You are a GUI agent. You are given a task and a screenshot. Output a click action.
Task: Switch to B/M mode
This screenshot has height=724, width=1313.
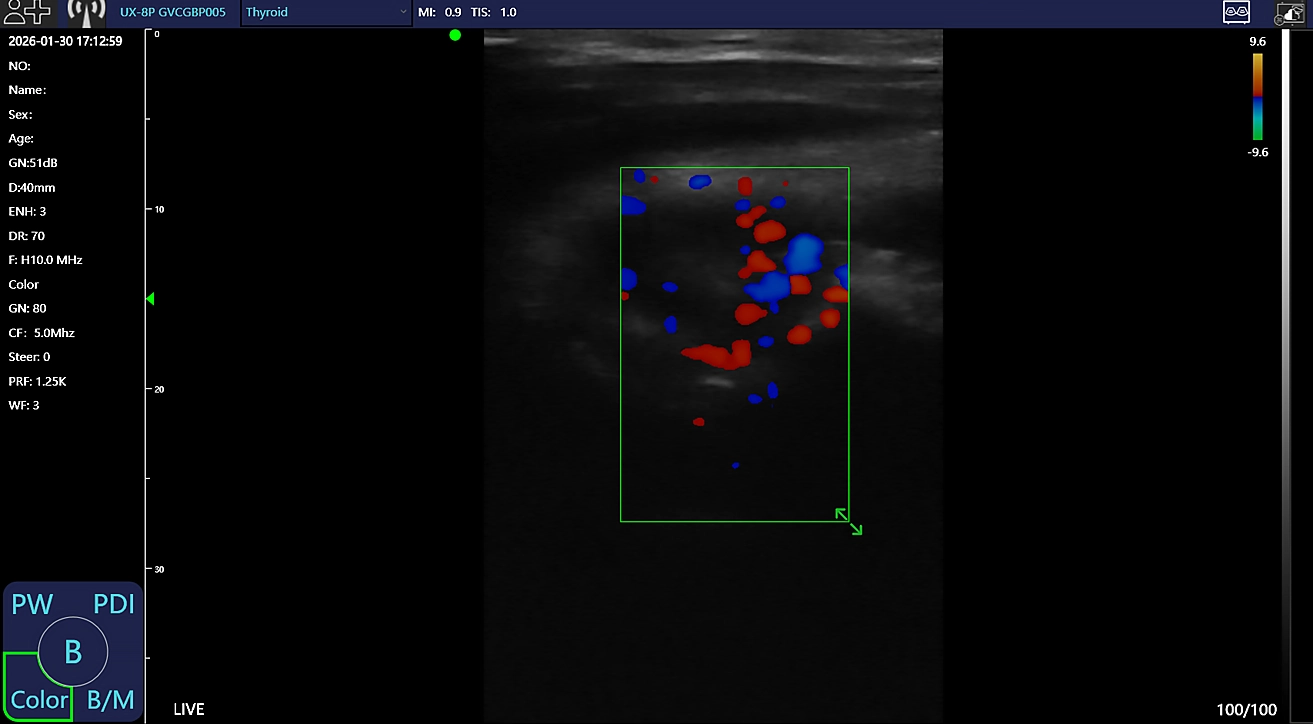pos(111,700)
